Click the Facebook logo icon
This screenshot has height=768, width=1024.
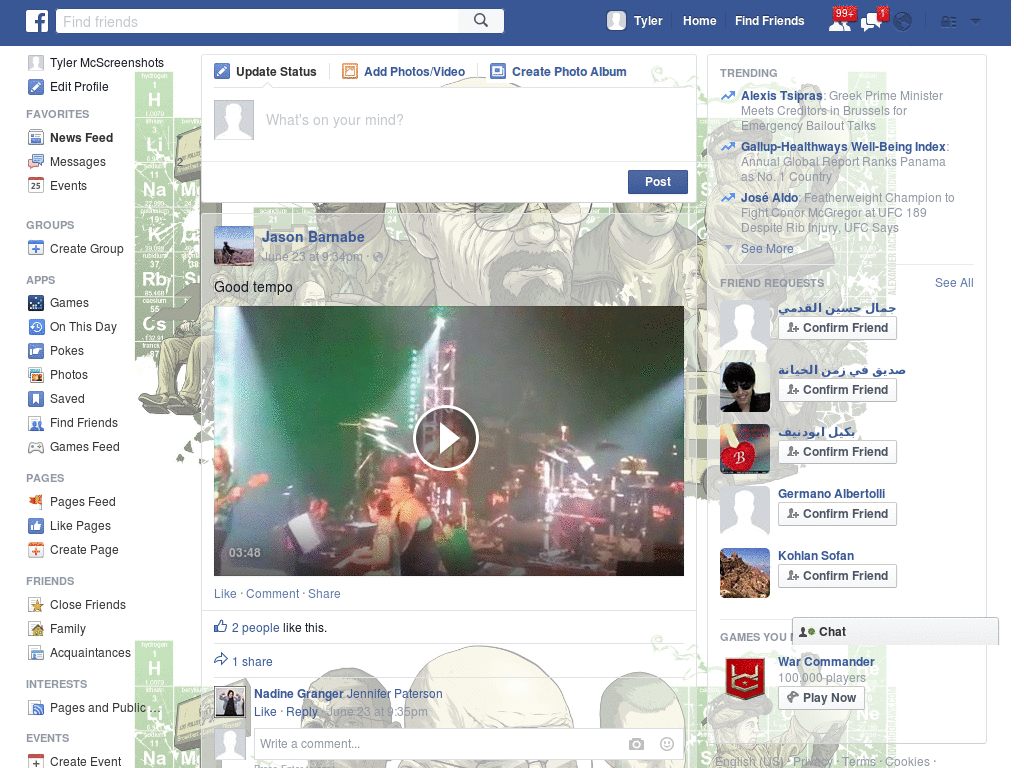pos(37,21)
